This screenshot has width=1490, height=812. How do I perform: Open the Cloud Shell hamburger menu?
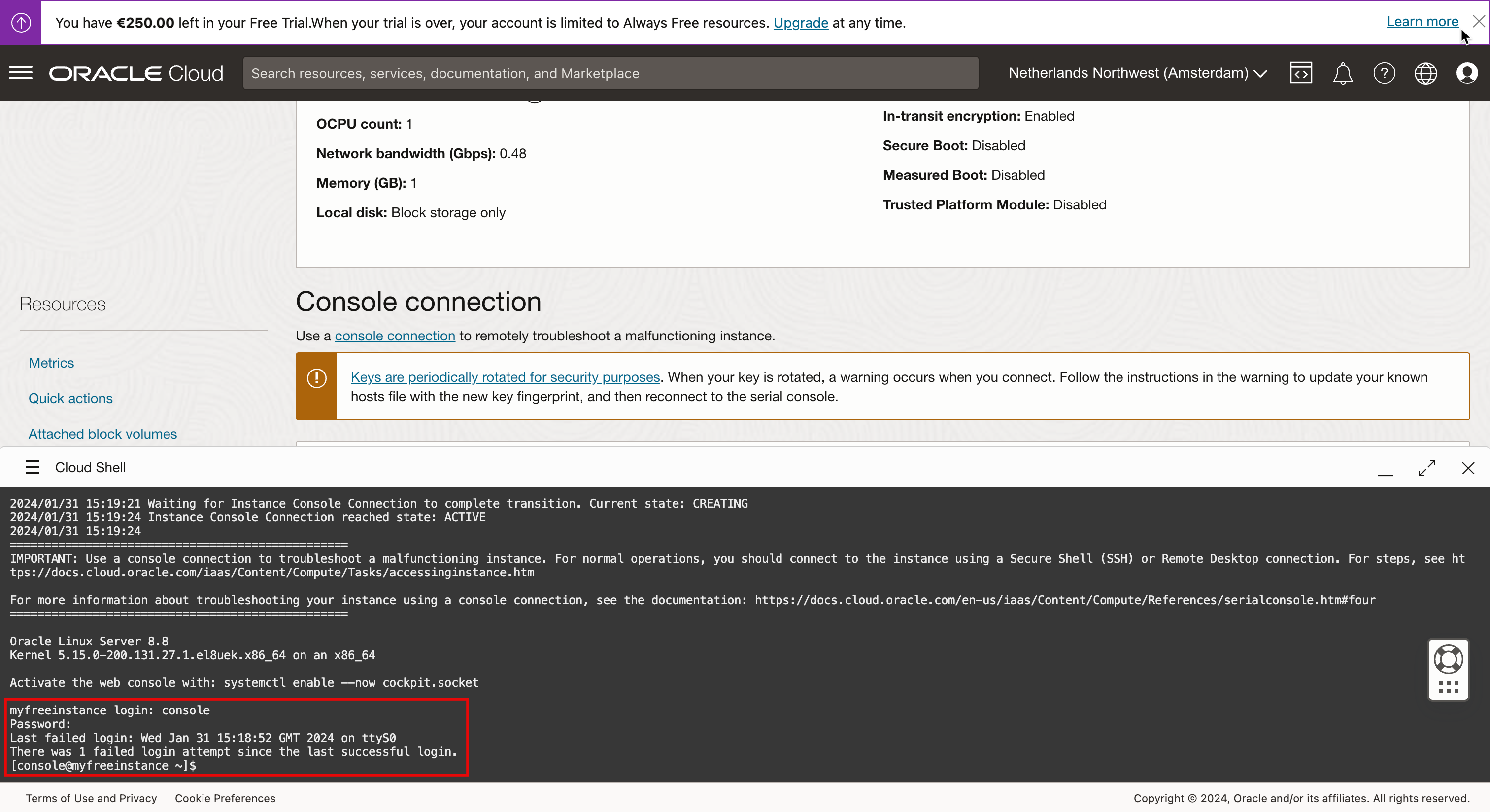(33, 467)
